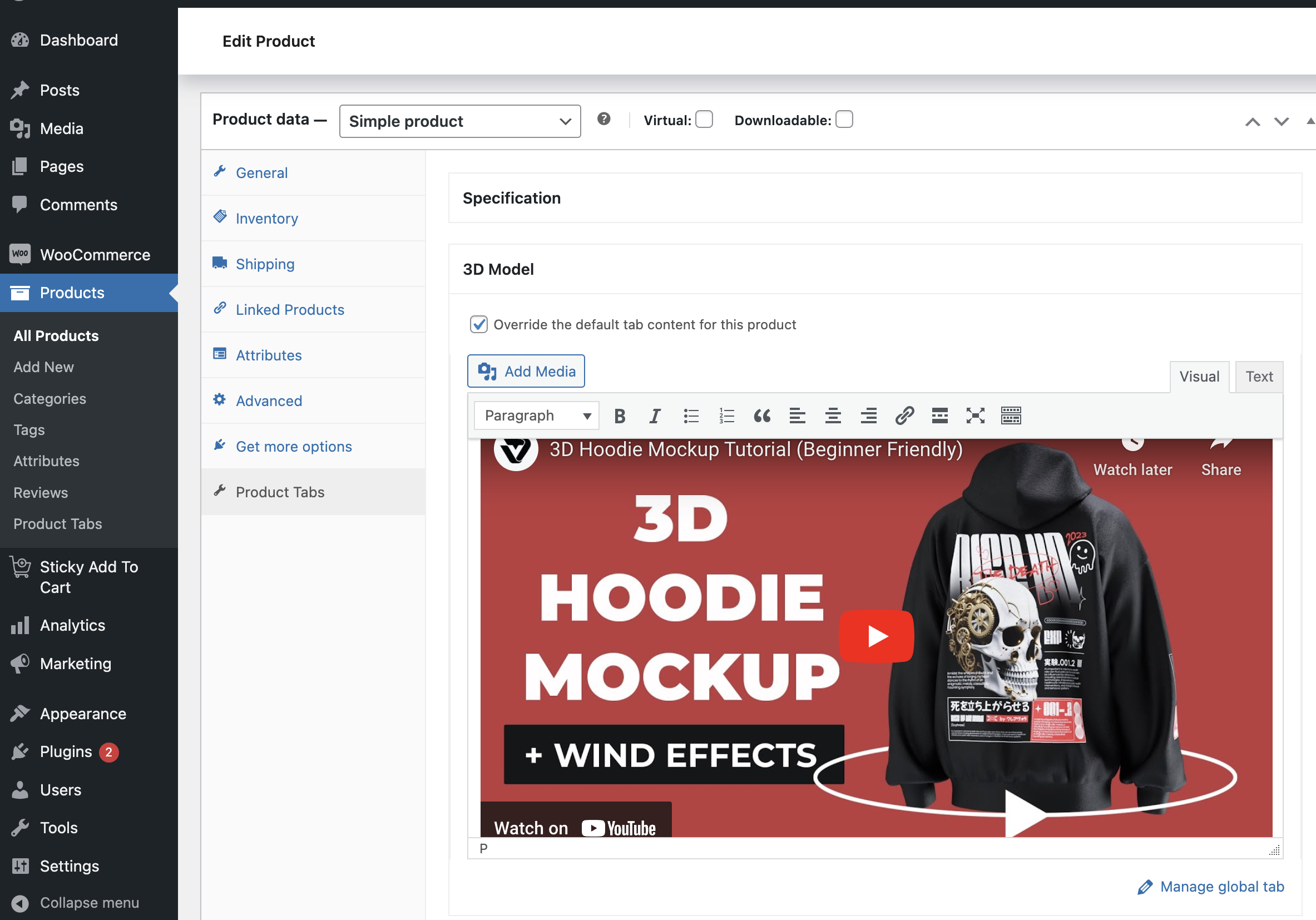The image size is (1316, 920).
Task: Switch editor to Visual tab
Action: tap(1199, 377)
